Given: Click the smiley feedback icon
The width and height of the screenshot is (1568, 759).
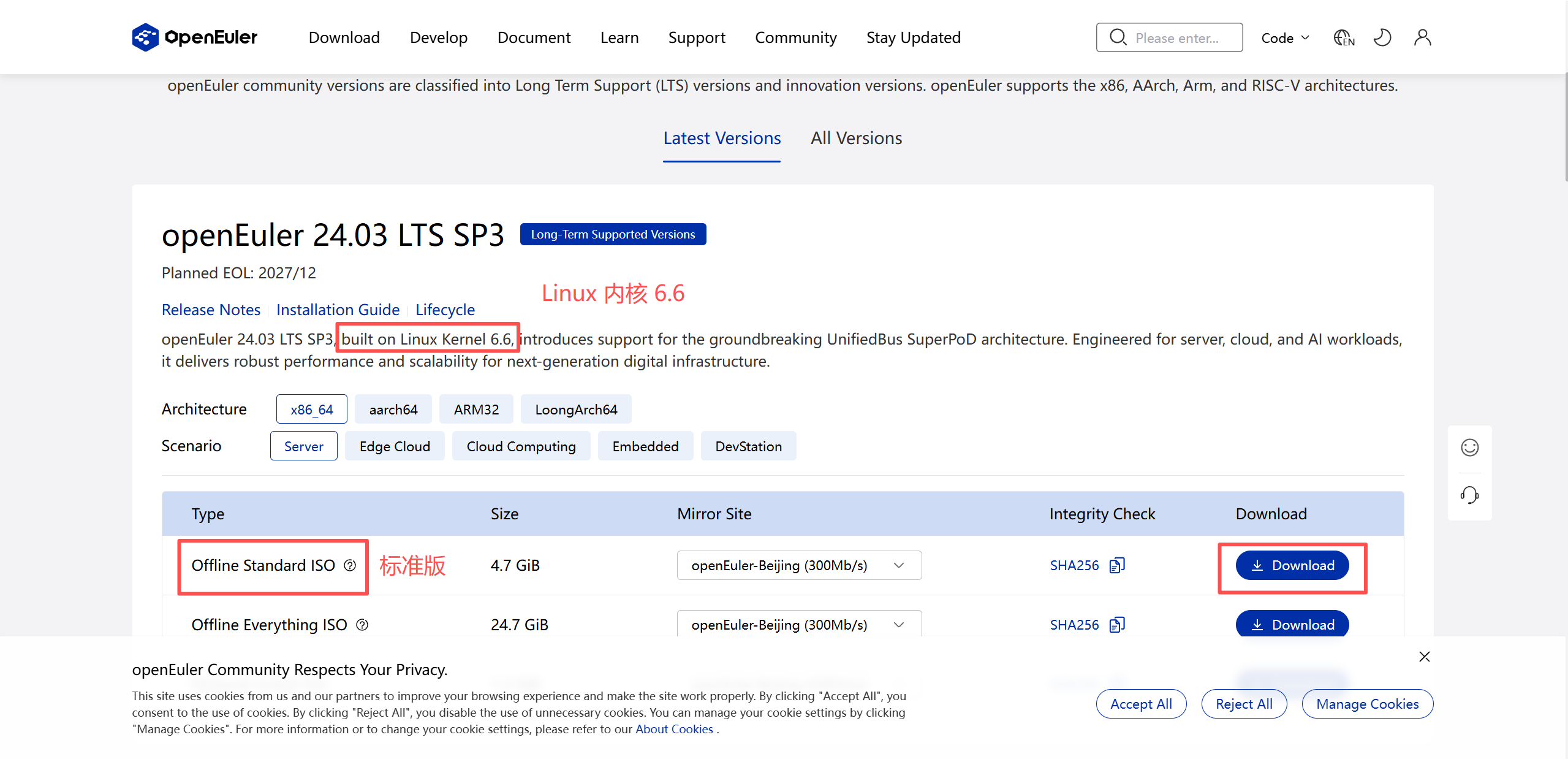Looking at the screenshot, I should coord(1469,448).
